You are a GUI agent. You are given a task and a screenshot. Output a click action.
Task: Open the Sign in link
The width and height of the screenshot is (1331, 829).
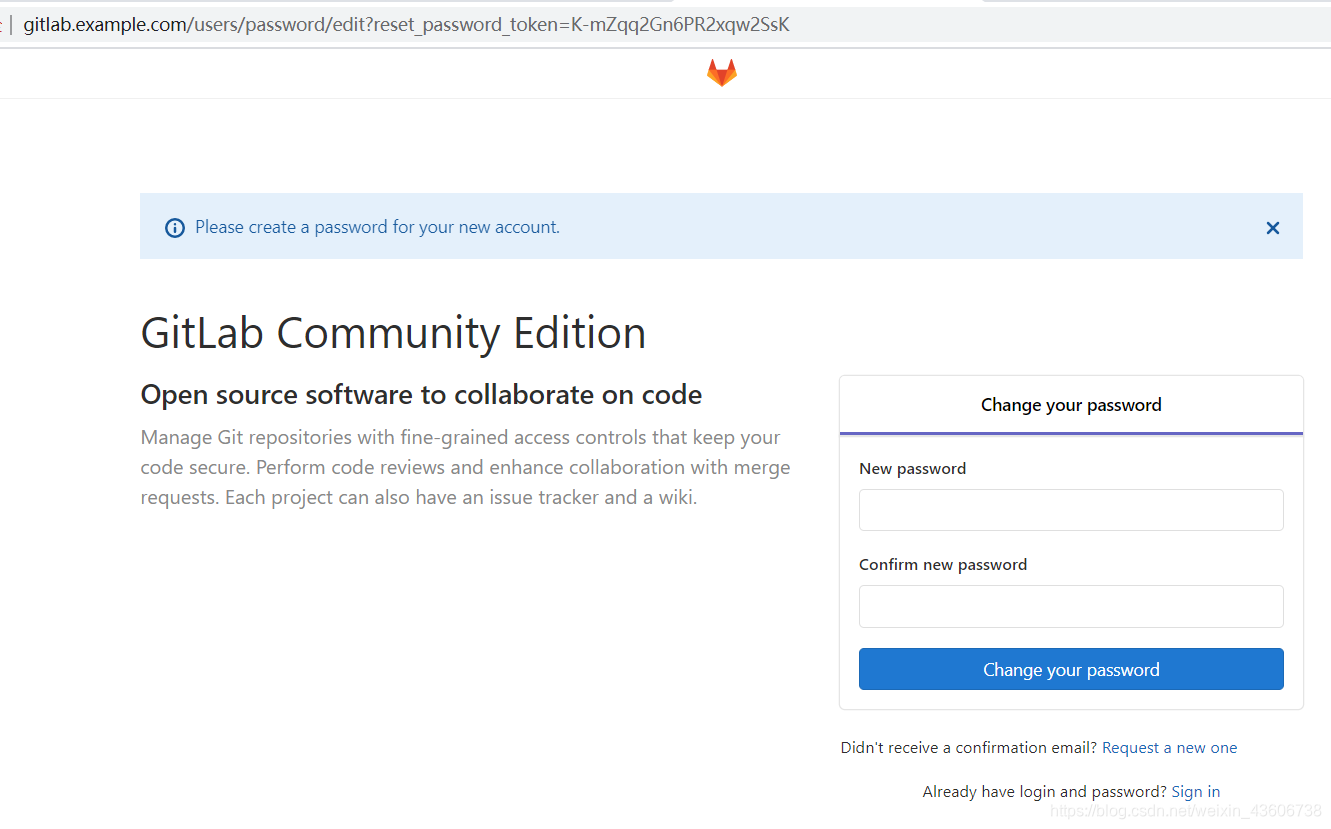click(1195, 792)
